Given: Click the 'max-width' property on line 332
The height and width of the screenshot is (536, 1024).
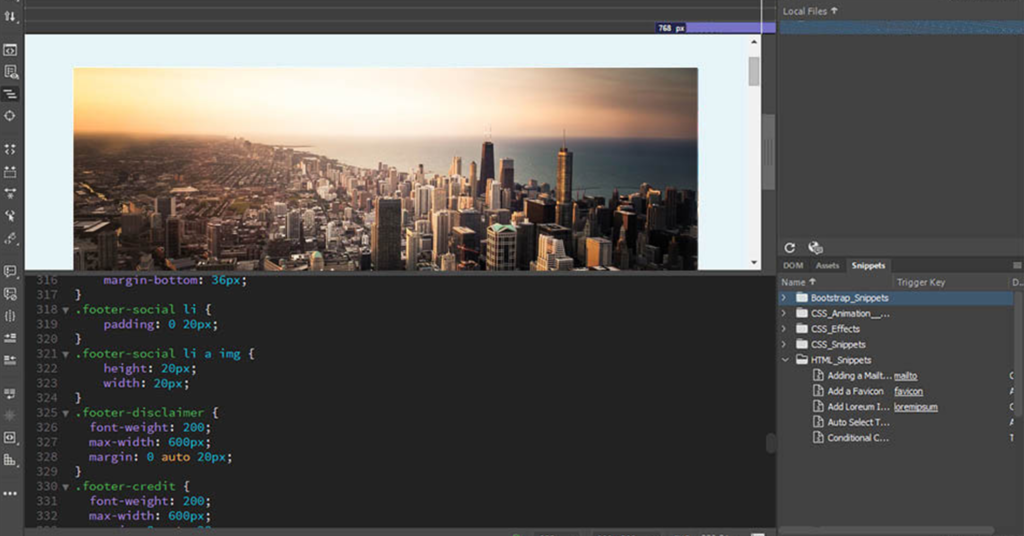Looking at the screenshot, I should point(125,516).
